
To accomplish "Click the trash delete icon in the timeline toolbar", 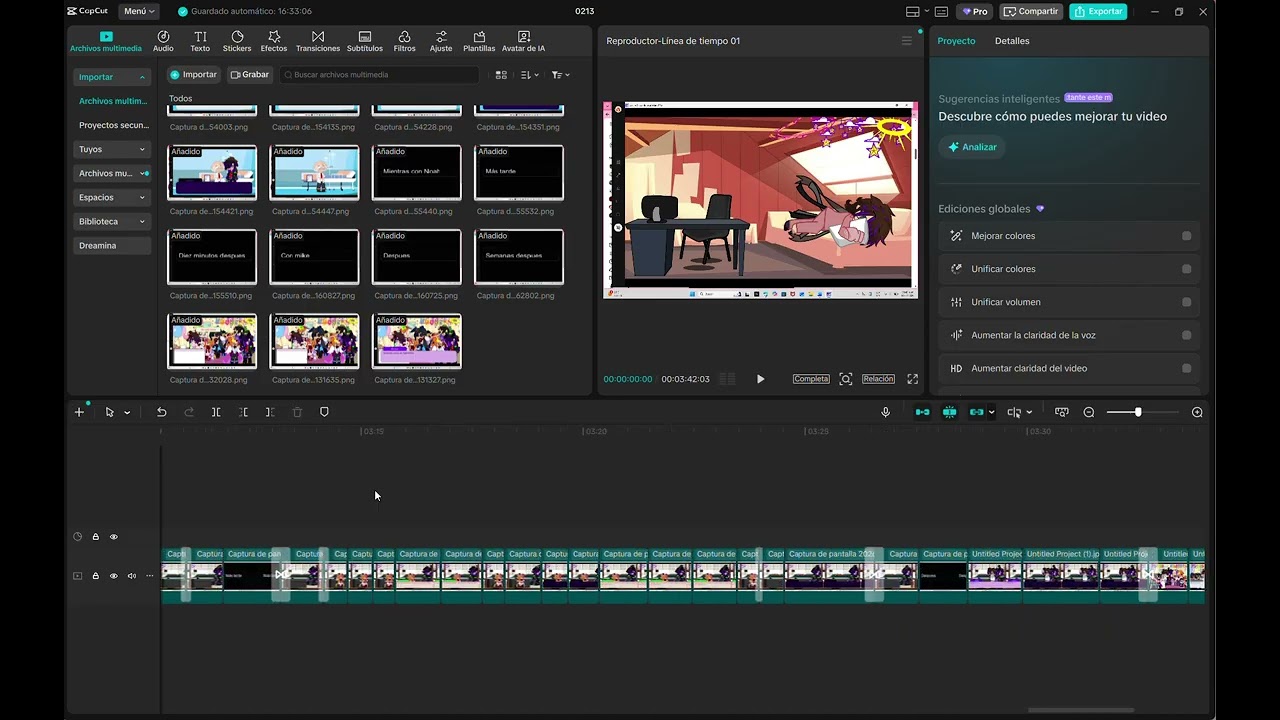I will (x=297, y=412).
